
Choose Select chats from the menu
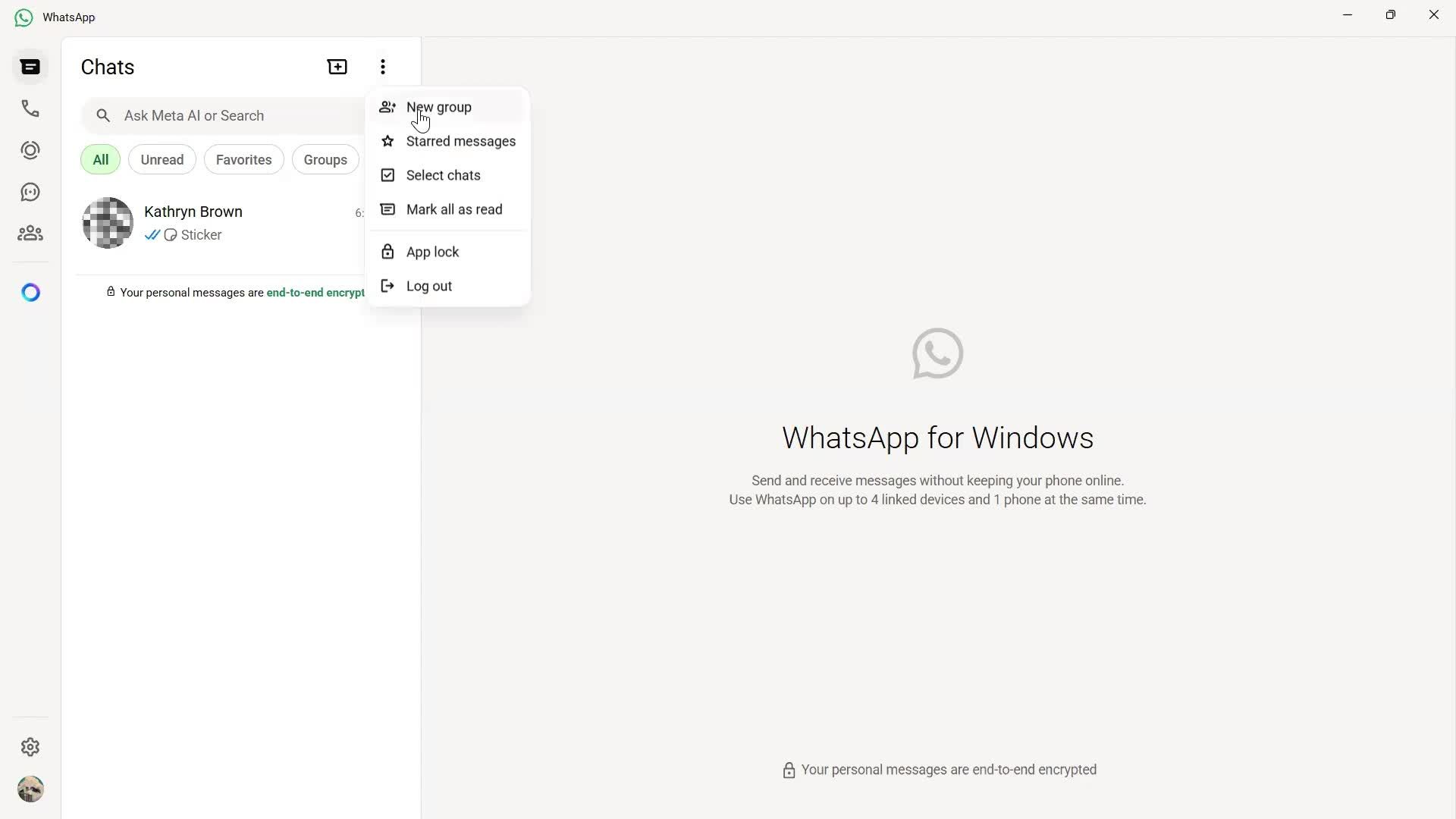click(x=443, y=175)
